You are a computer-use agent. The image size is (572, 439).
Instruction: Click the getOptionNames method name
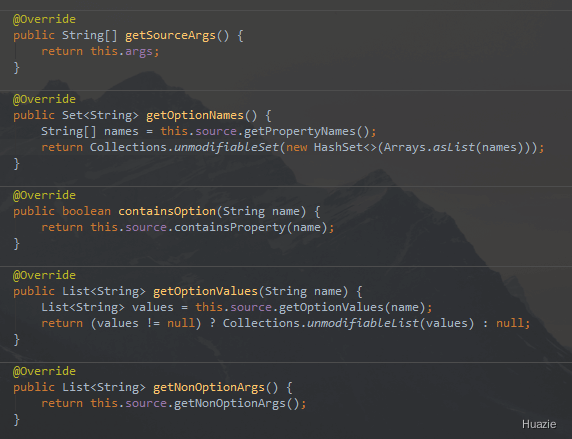click(x=195, y=115)
